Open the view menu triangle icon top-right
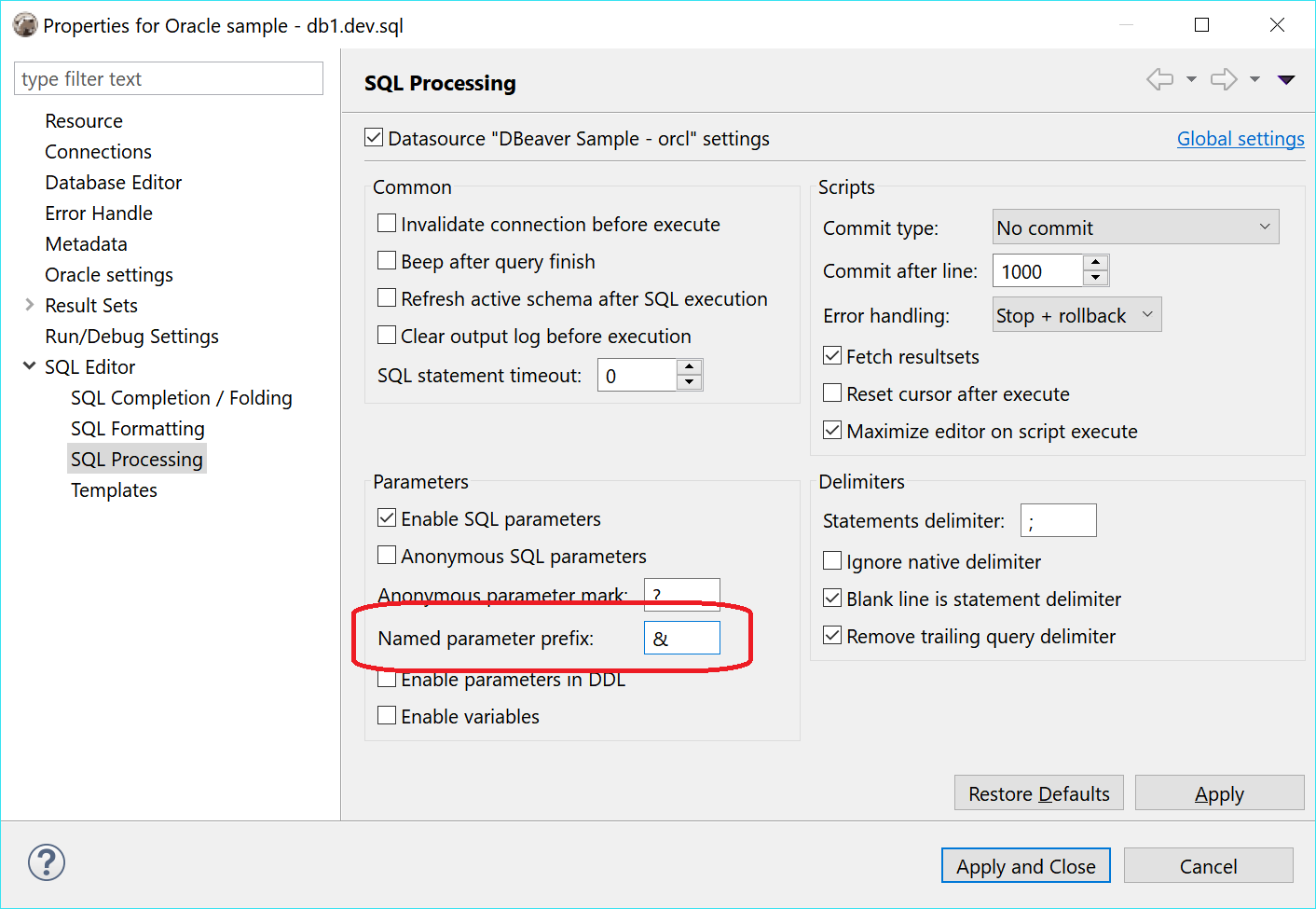Screen dimensions: 1316x909 [1286, 81]
